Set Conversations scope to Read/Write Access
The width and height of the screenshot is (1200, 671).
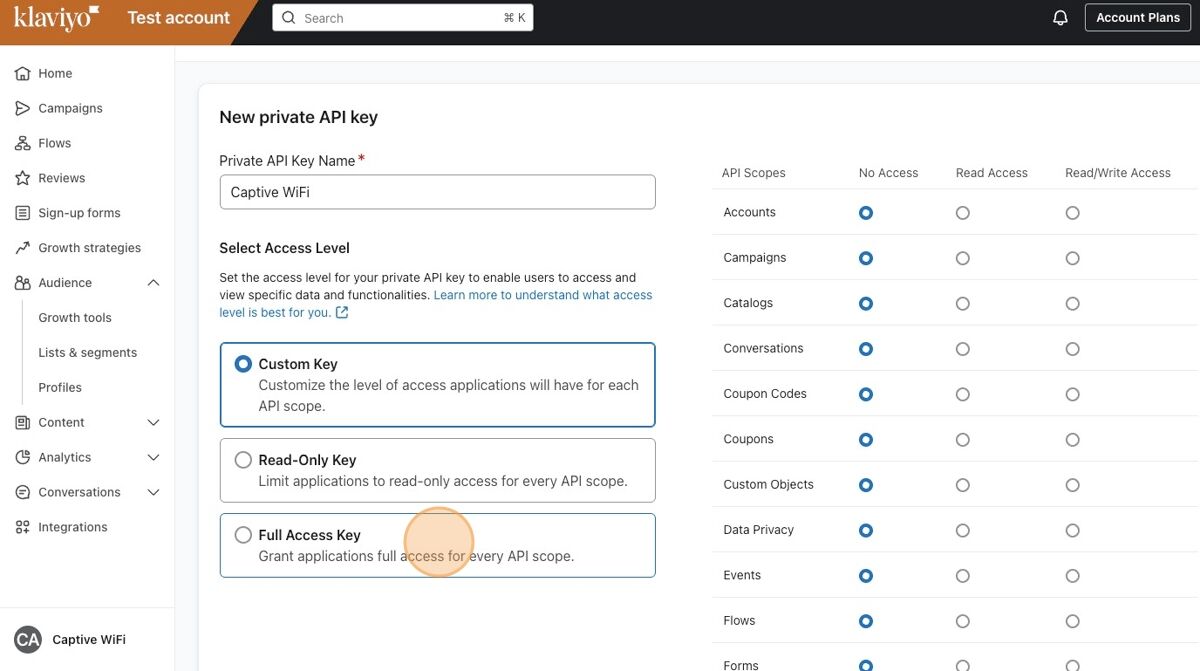pos(1073,349)
